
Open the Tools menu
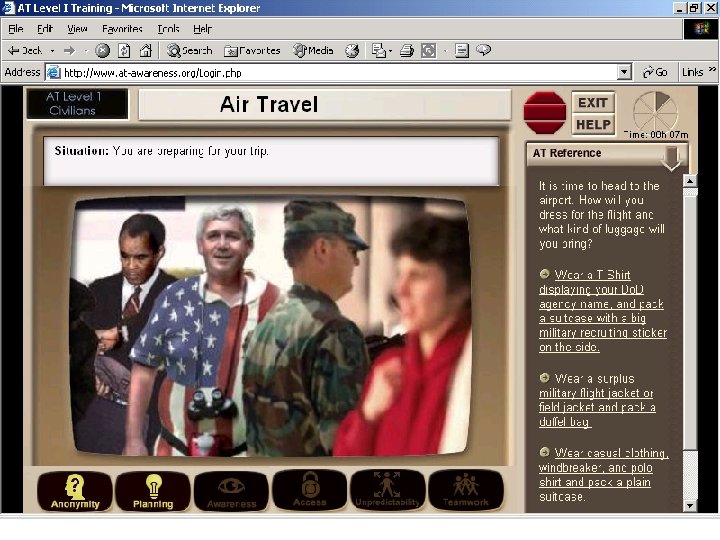point(168,29)
